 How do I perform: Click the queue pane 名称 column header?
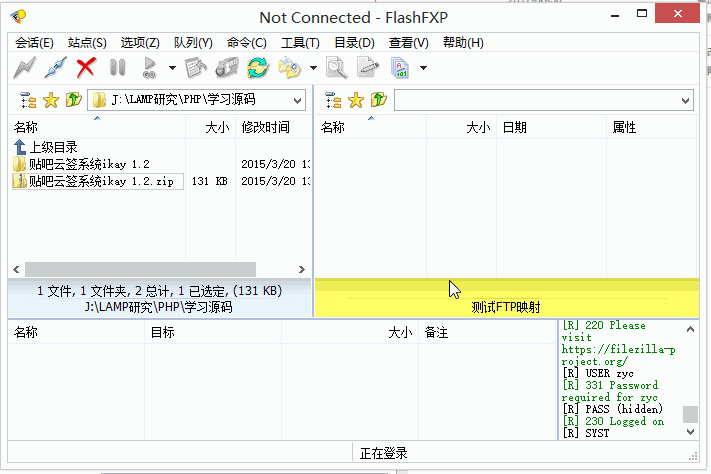coord(76,332)
